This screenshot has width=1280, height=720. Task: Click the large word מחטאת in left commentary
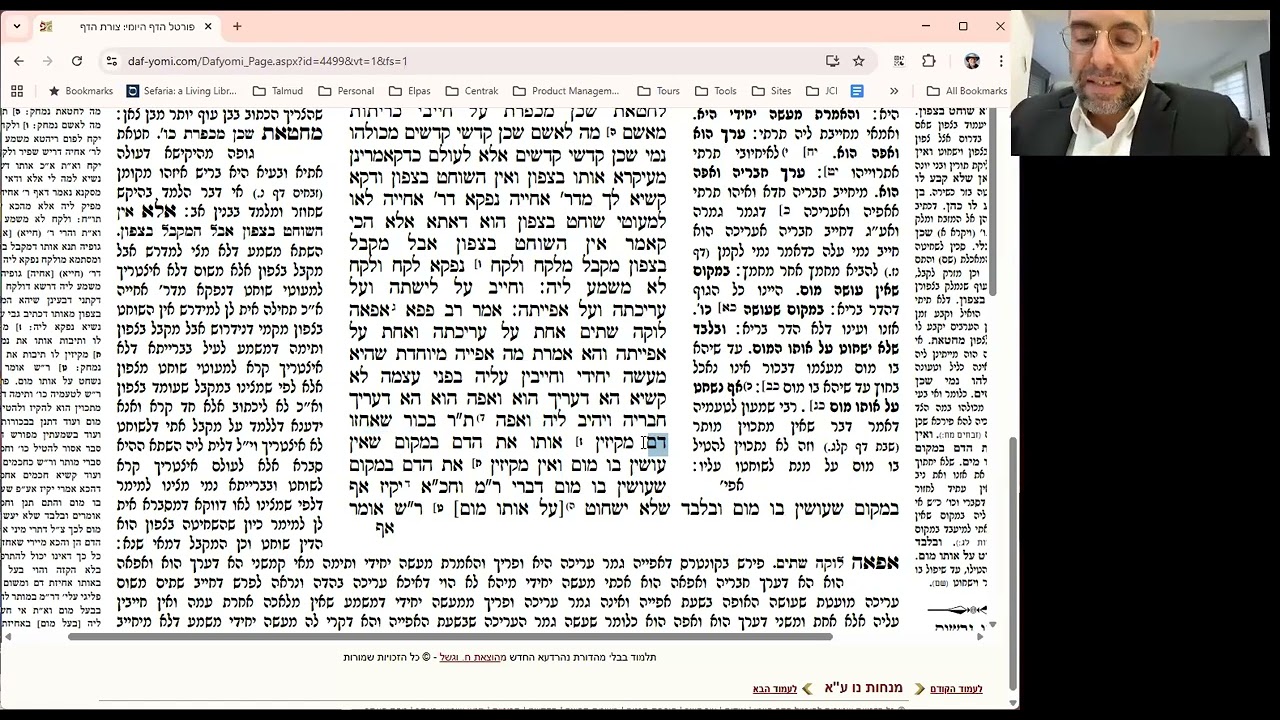292,133
